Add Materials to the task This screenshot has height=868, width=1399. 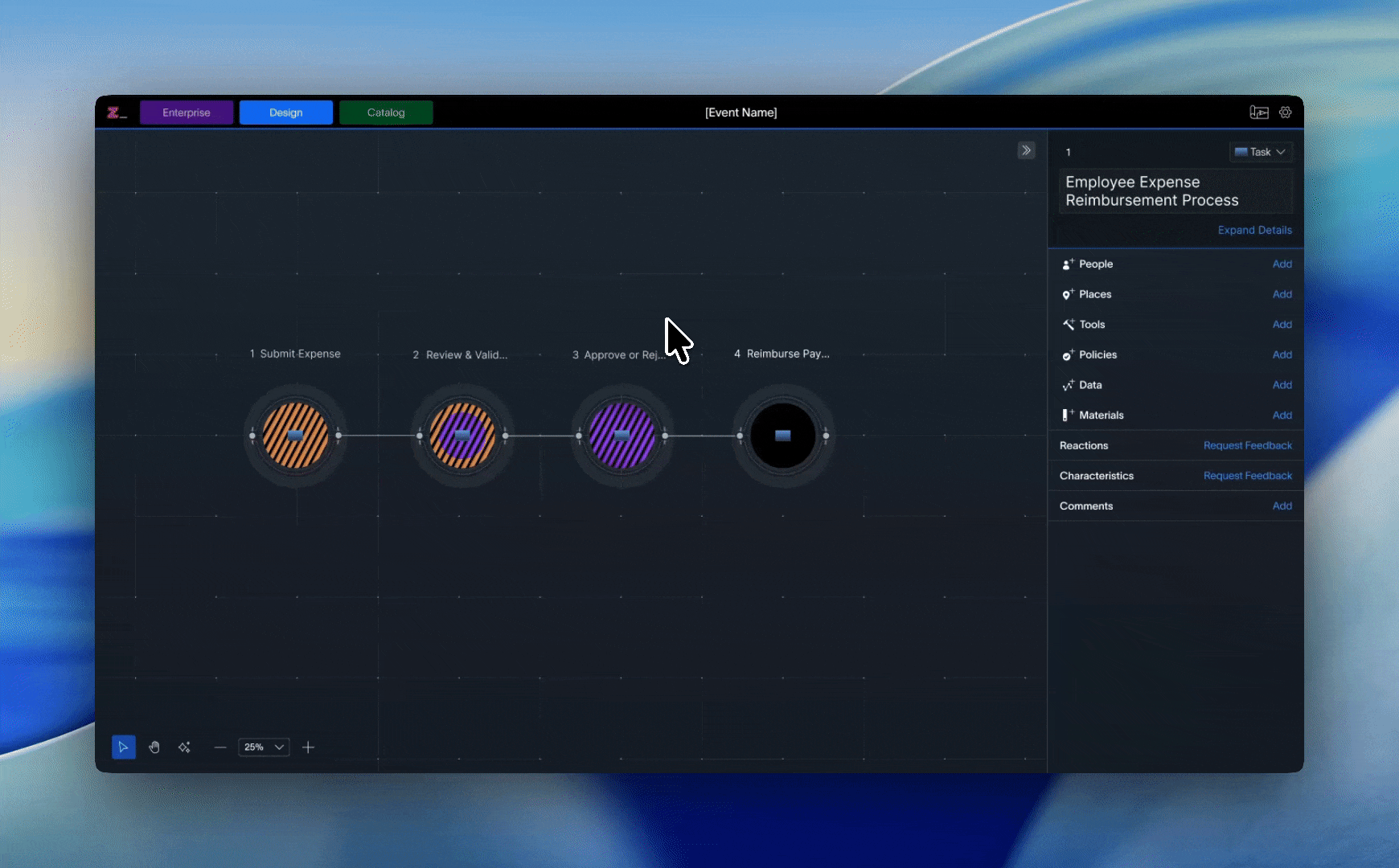coord(1282,416)
